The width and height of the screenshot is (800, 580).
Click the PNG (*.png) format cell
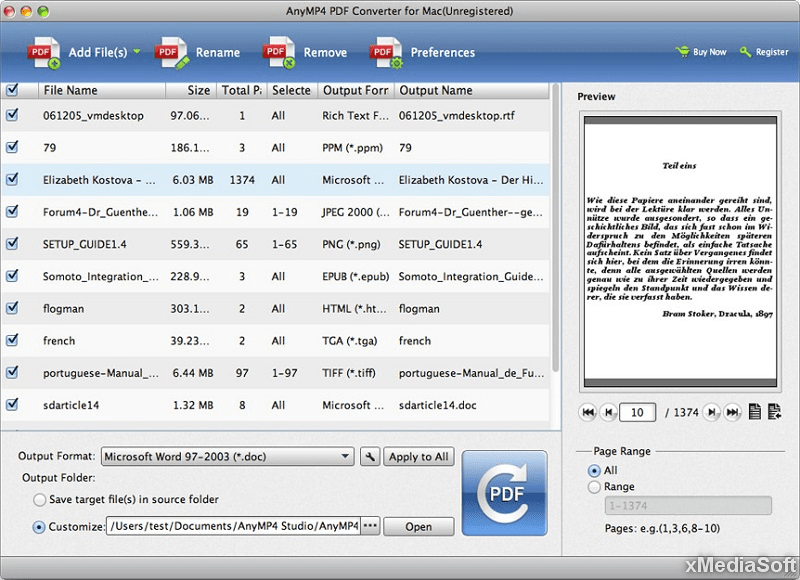351,244
